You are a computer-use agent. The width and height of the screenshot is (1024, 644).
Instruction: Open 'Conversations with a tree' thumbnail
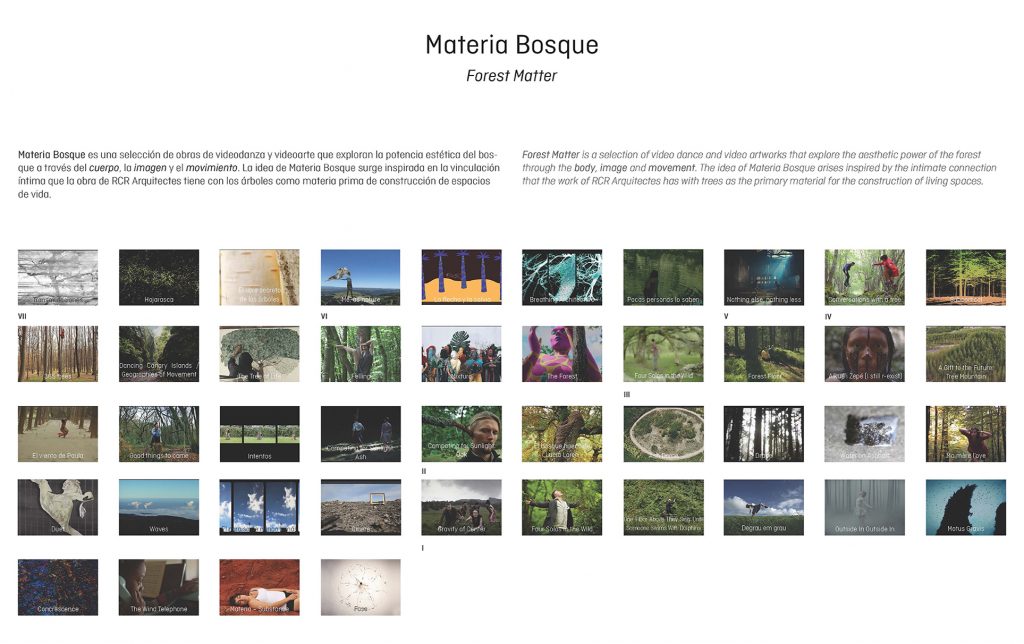pos(864,277)
